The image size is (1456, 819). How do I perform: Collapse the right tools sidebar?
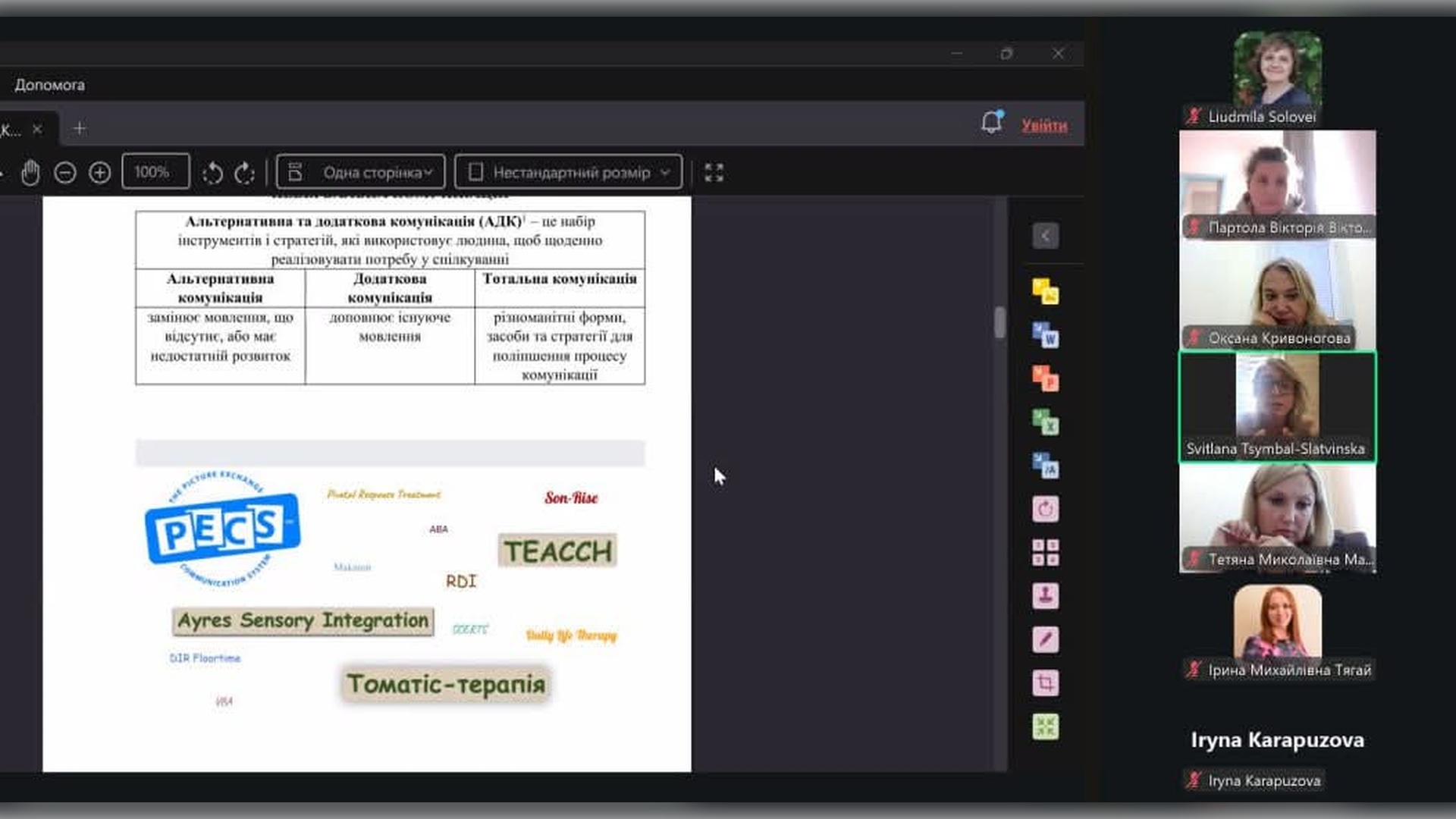tap(1045, 236)
